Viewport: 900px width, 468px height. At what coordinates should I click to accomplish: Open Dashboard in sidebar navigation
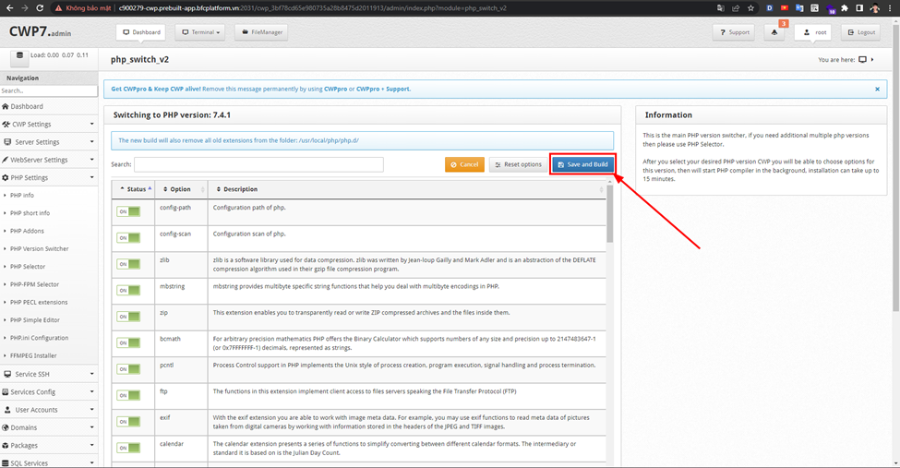[x=49, y=106]
